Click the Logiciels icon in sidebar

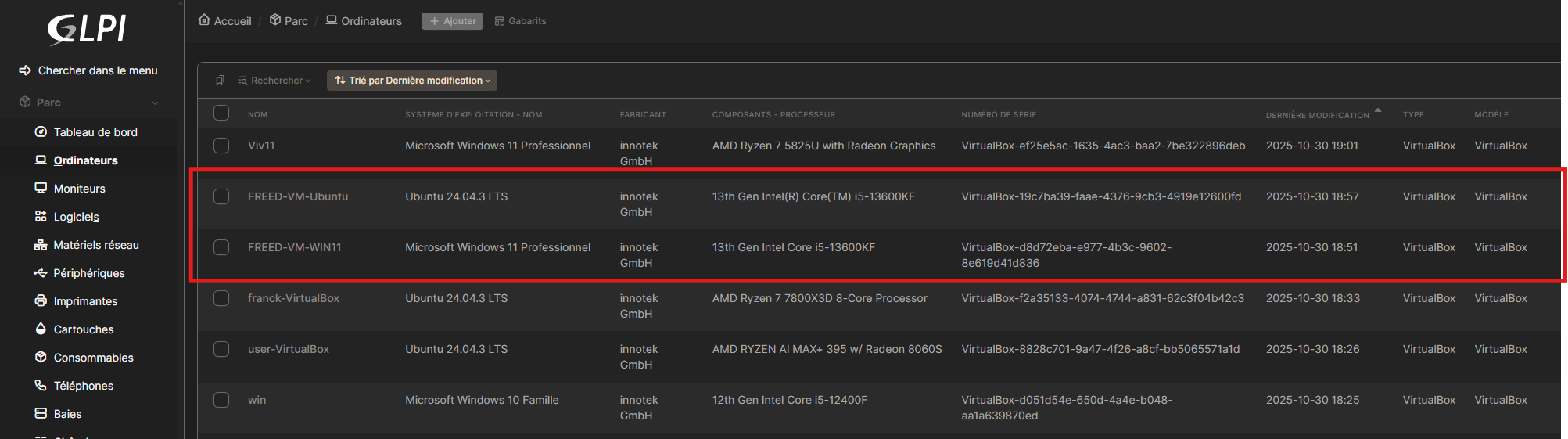[x=41, y=216]
